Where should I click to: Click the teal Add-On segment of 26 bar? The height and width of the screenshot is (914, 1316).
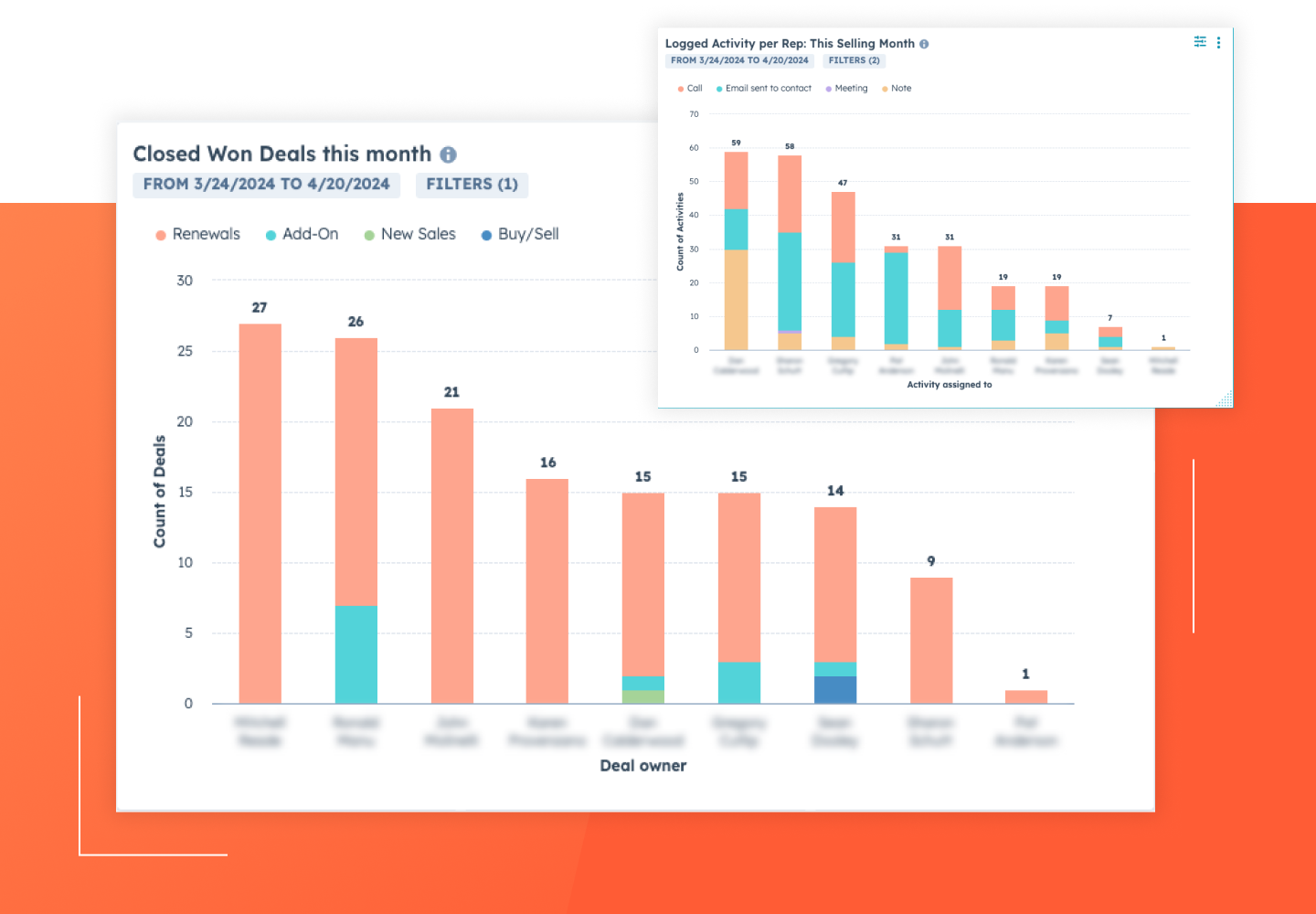[x=356, y=654]
